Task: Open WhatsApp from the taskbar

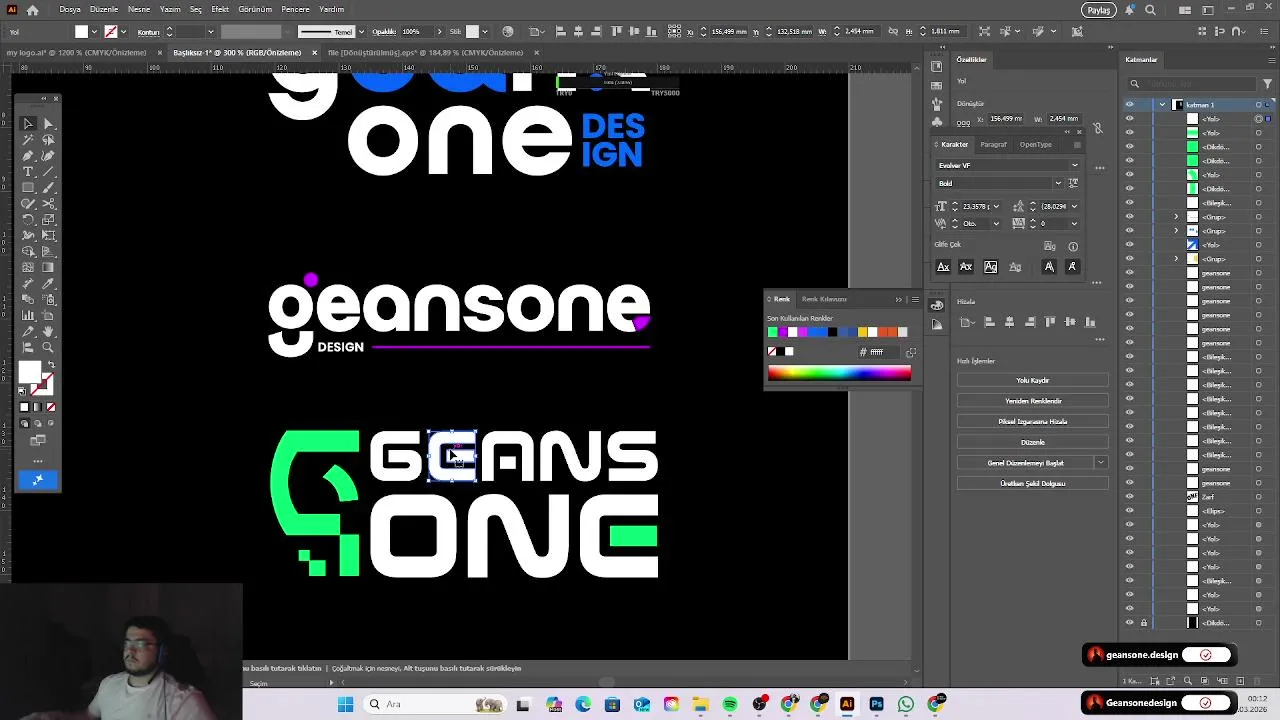Action: point(905,705)
